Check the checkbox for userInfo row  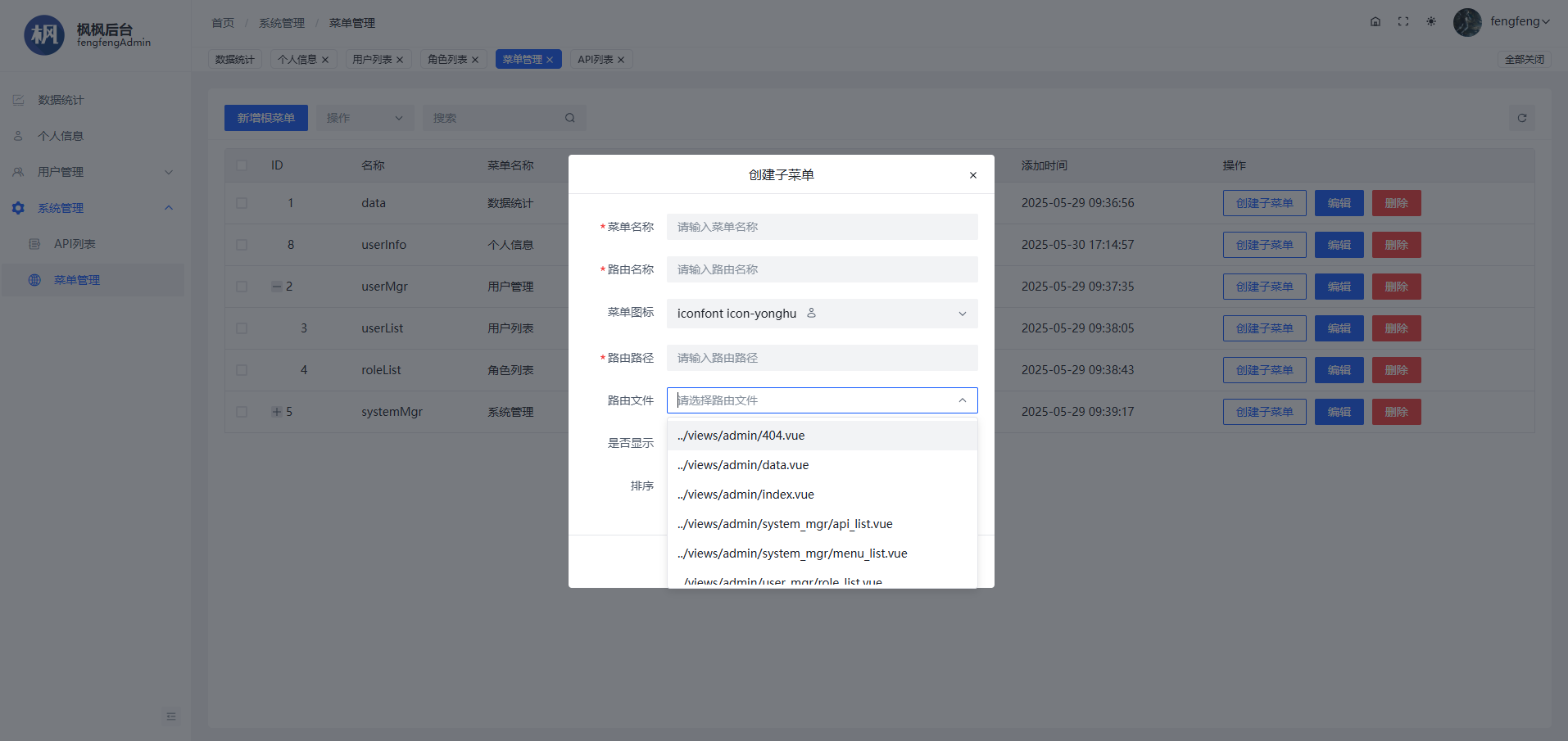pos(242,245)
